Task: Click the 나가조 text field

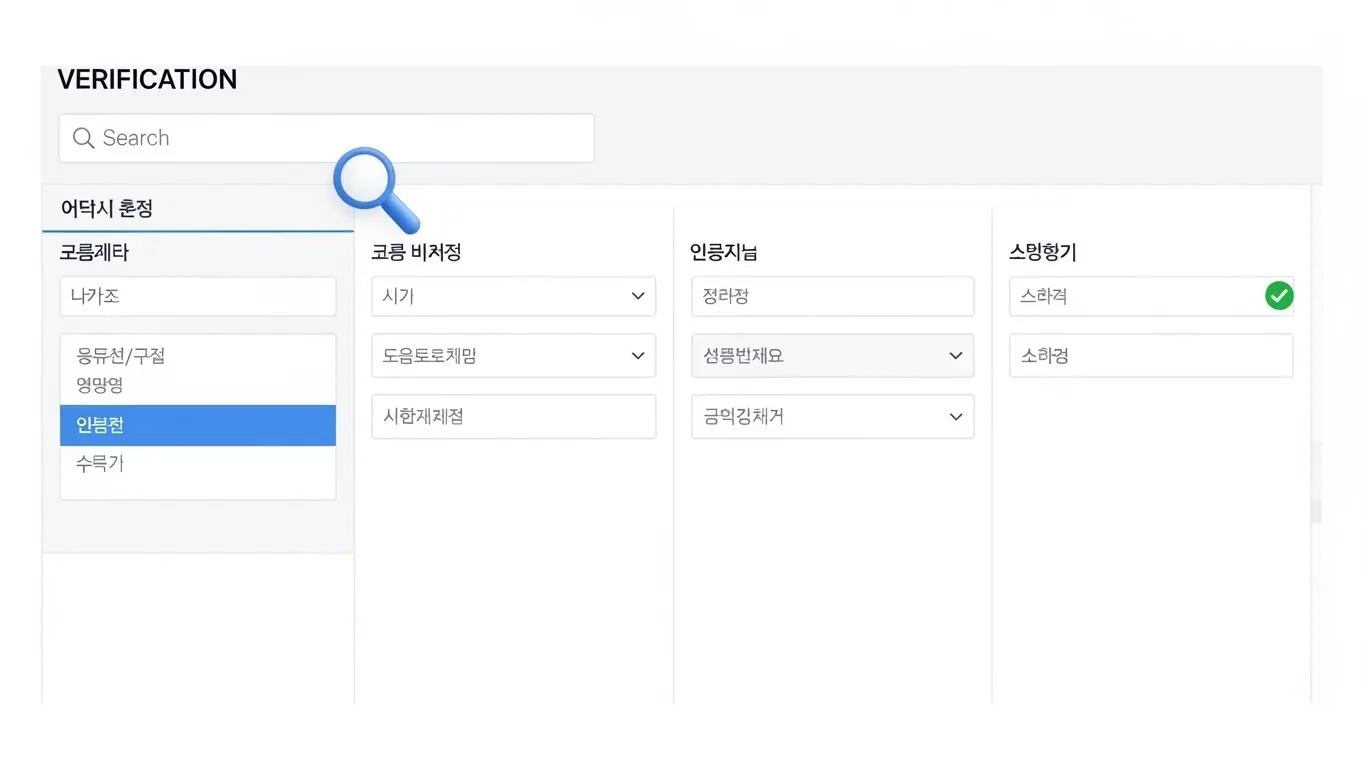Action: (197, 296)
